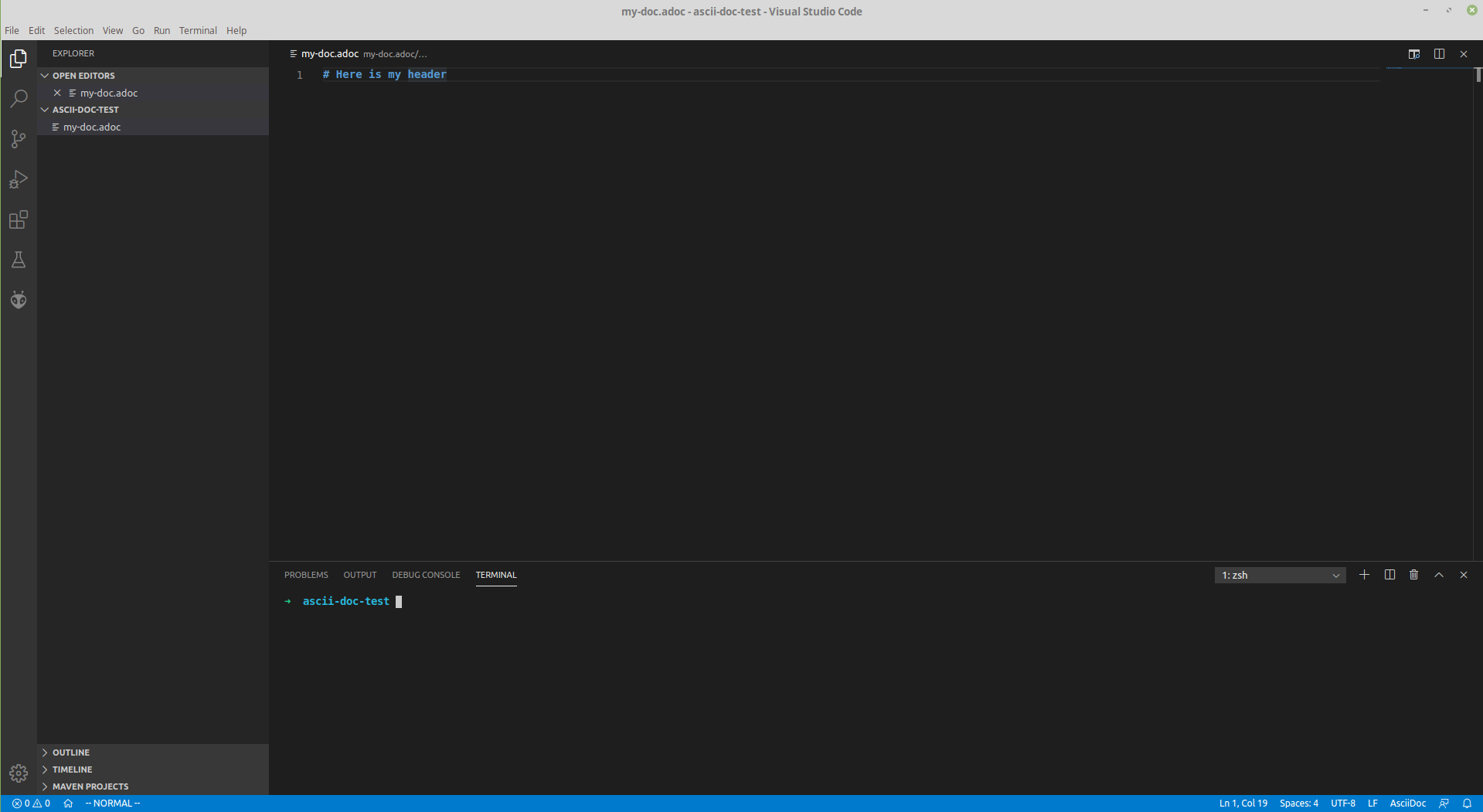The image size is (1483, 812).
Task: Change indentation via Spaces: 4
Action: click(1299, 804)
